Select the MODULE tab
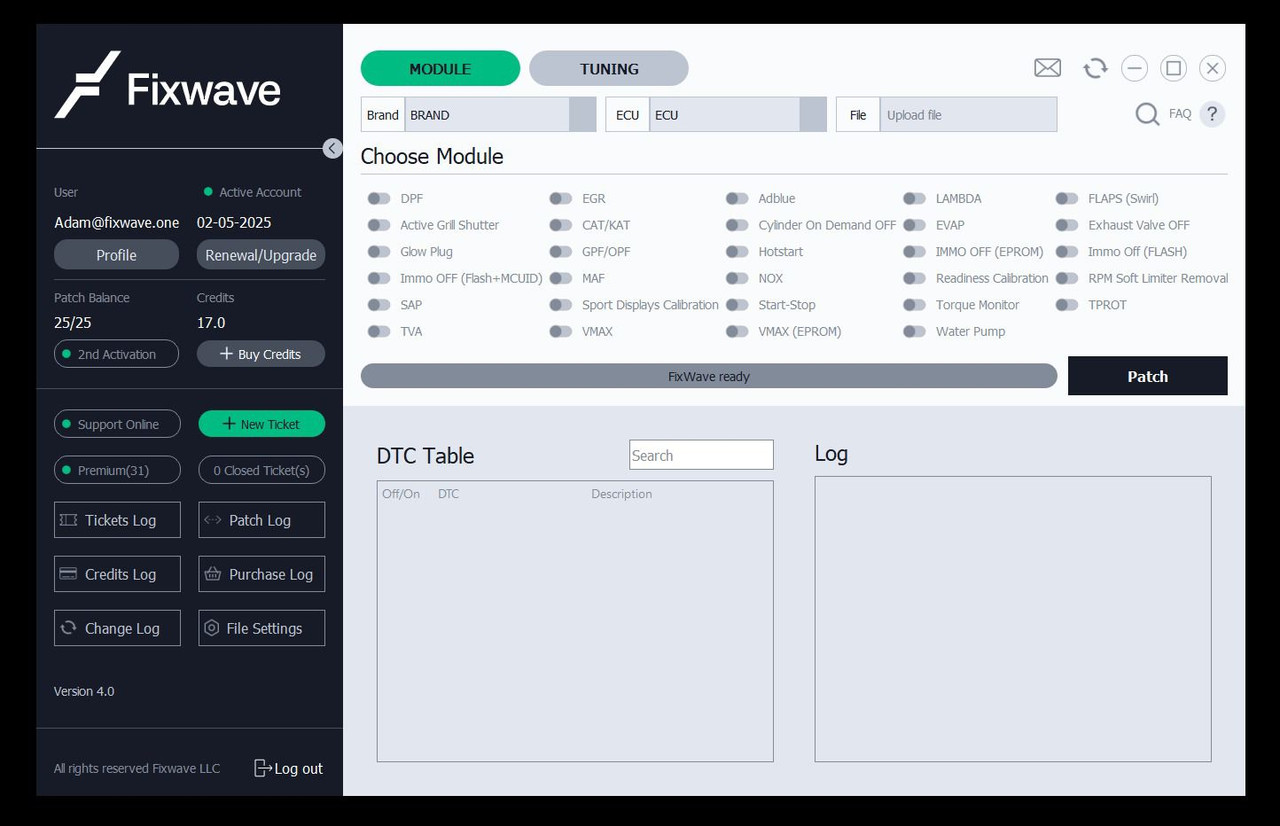Image resolution: width=1280 pixels, height=826 pixels. (x=440, y=68)
